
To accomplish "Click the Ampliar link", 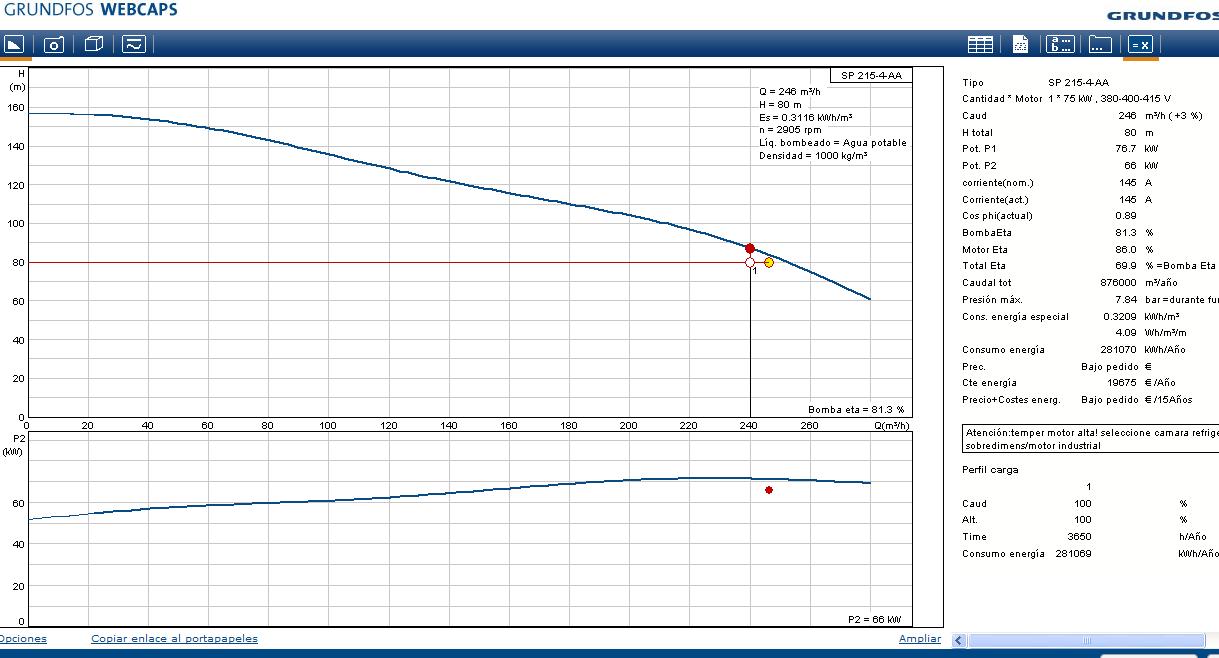I will click(x=920, y=638).
